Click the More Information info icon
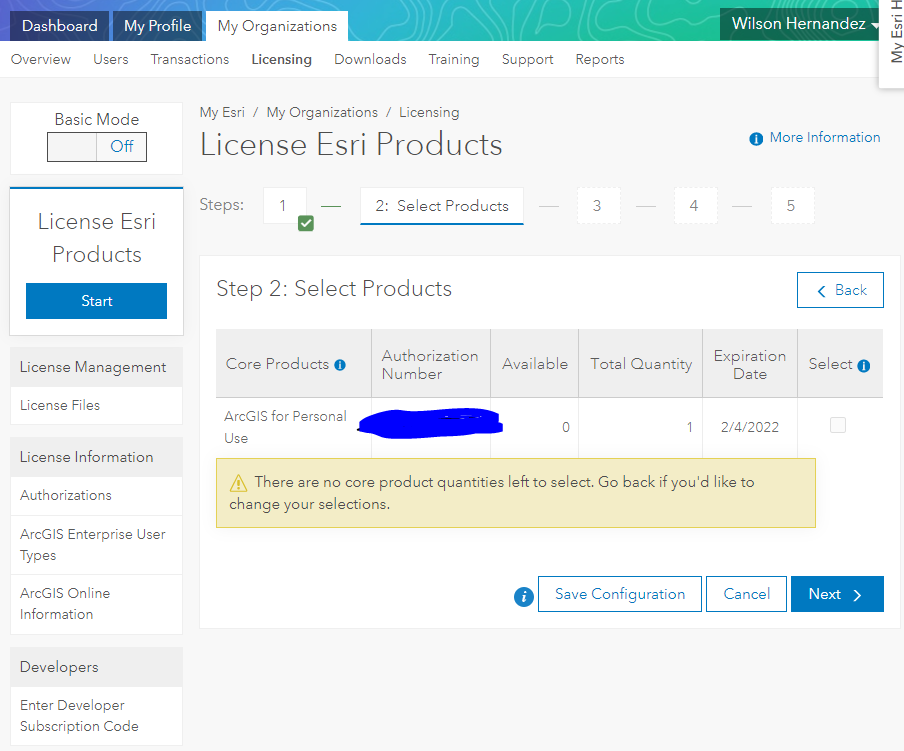Viewport: 904px width, 751px height. (x=756, y=139)
